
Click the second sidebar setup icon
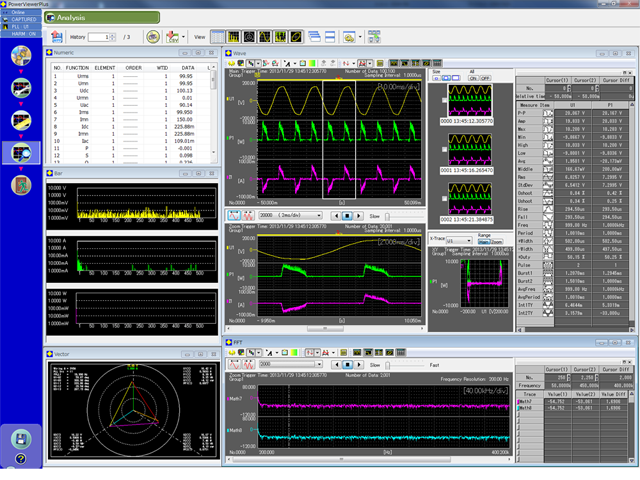pos(21,88)
